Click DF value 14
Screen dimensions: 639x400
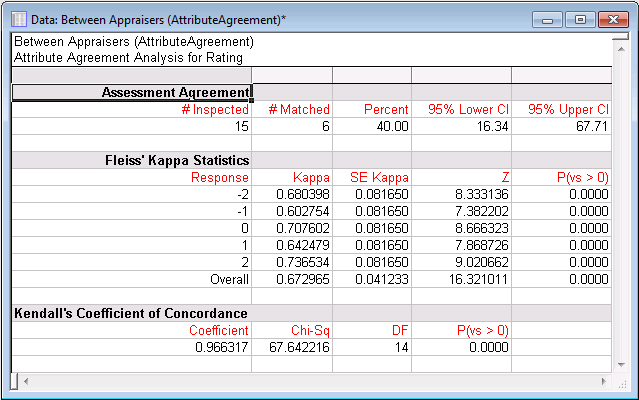point(372,347)
